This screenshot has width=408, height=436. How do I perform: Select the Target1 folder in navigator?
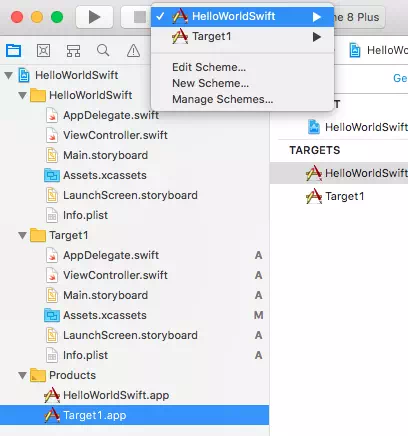(x=69, y=235)
